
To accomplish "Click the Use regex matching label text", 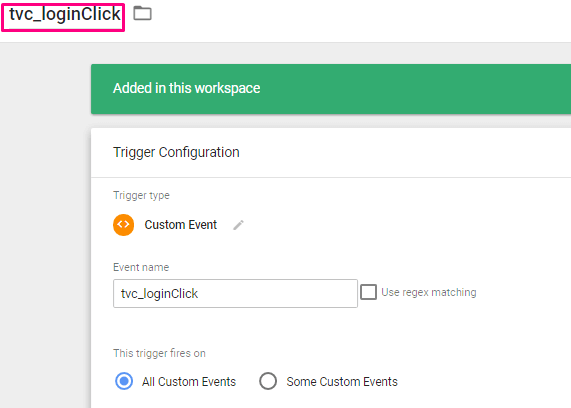I will point(429,292).
